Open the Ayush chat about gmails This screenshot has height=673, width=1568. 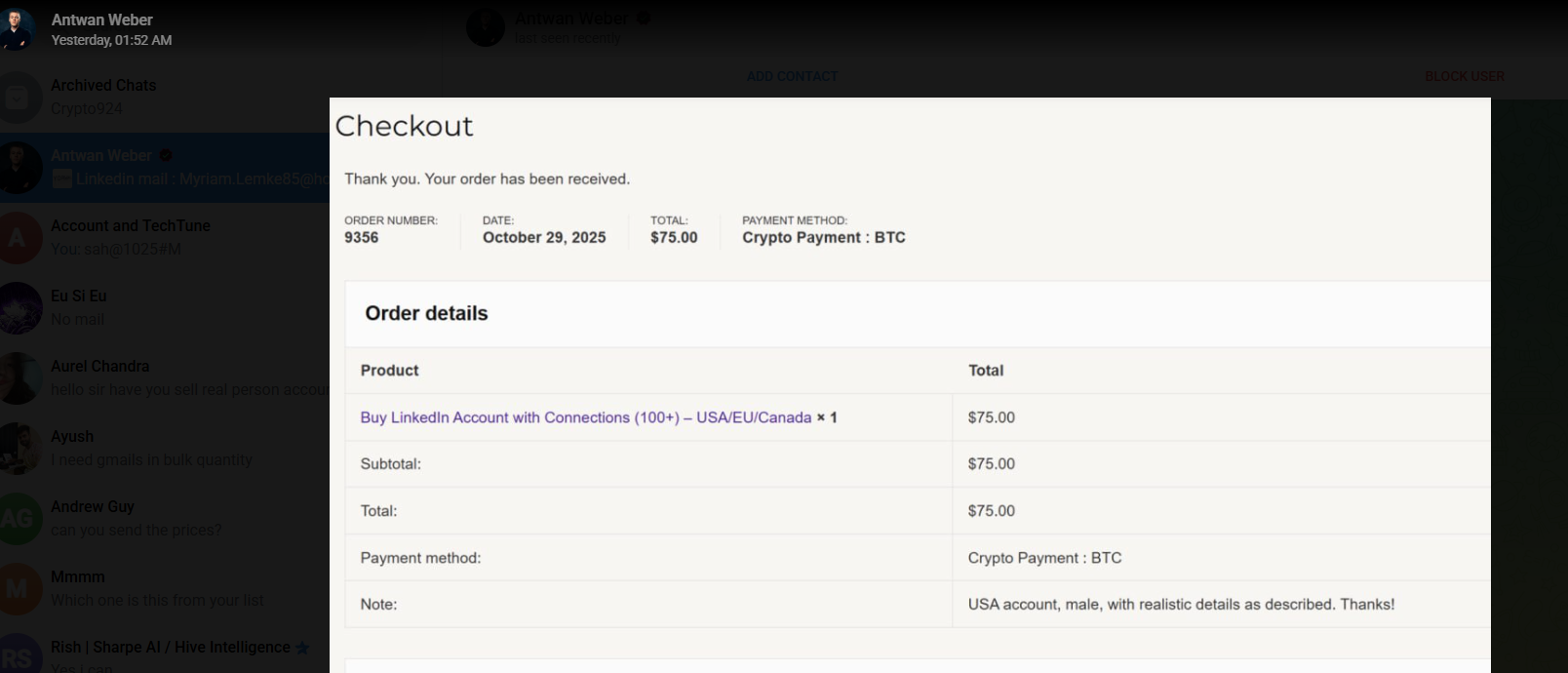165,449
